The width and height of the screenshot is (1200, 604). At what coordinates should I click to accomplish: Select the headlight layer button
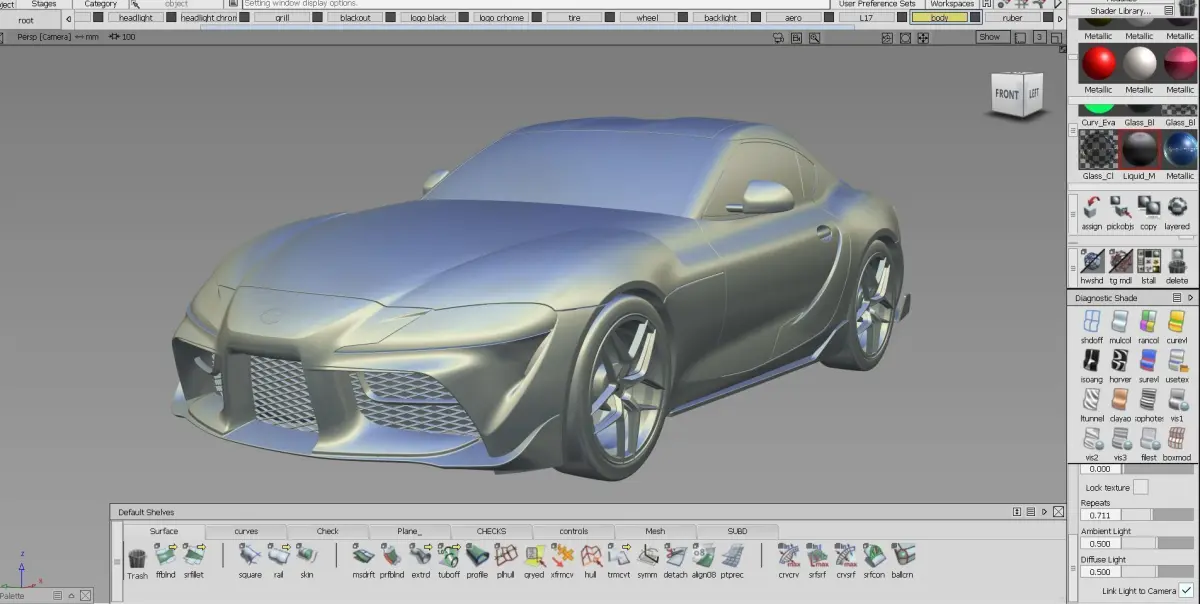point(136,18)
